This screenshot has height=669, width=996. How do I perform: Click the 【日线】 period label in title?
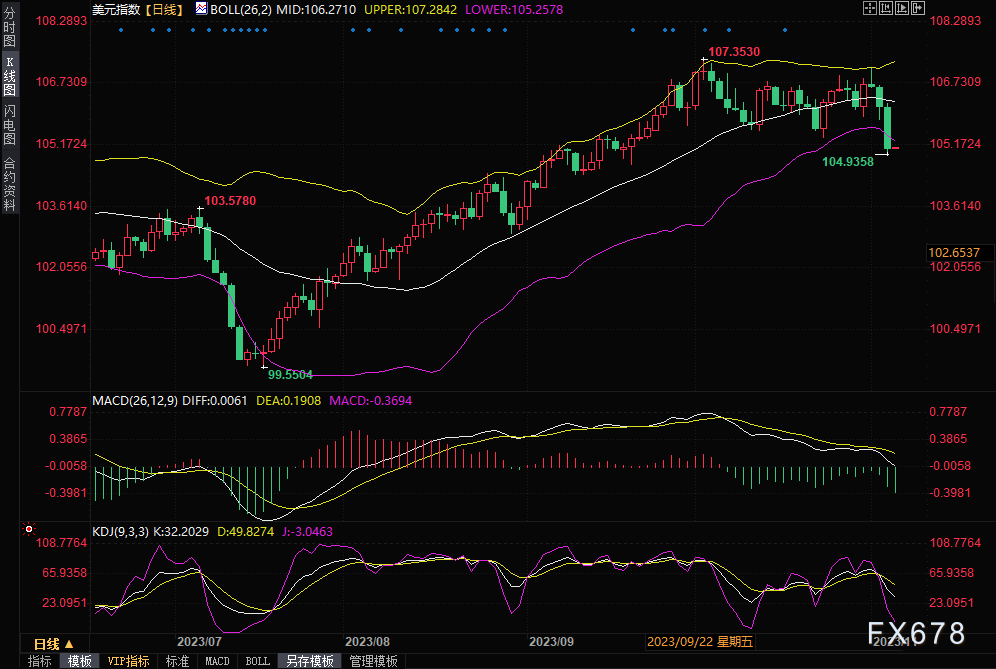pyautogui.click(x=164, y=10)
